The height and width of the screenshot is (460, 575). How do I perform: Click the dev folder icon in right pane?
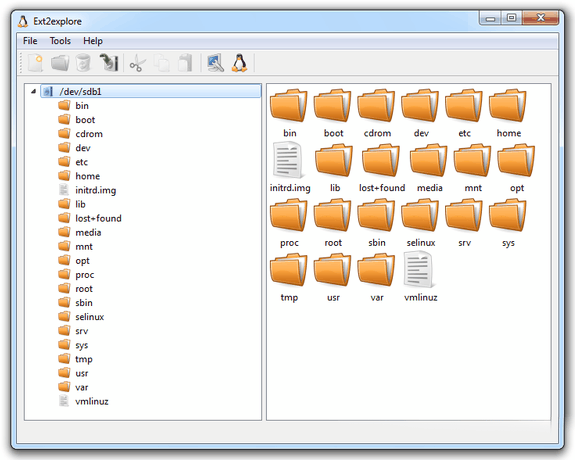420,106
